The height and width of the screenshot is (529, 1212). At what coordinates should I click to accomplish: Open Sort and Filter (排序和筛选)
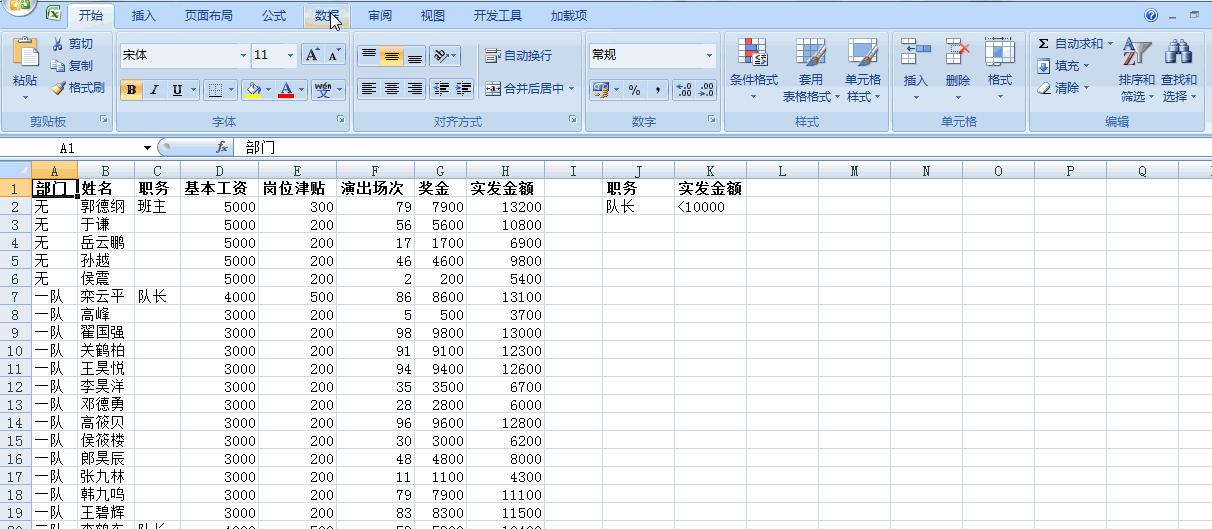point(1137,70)
